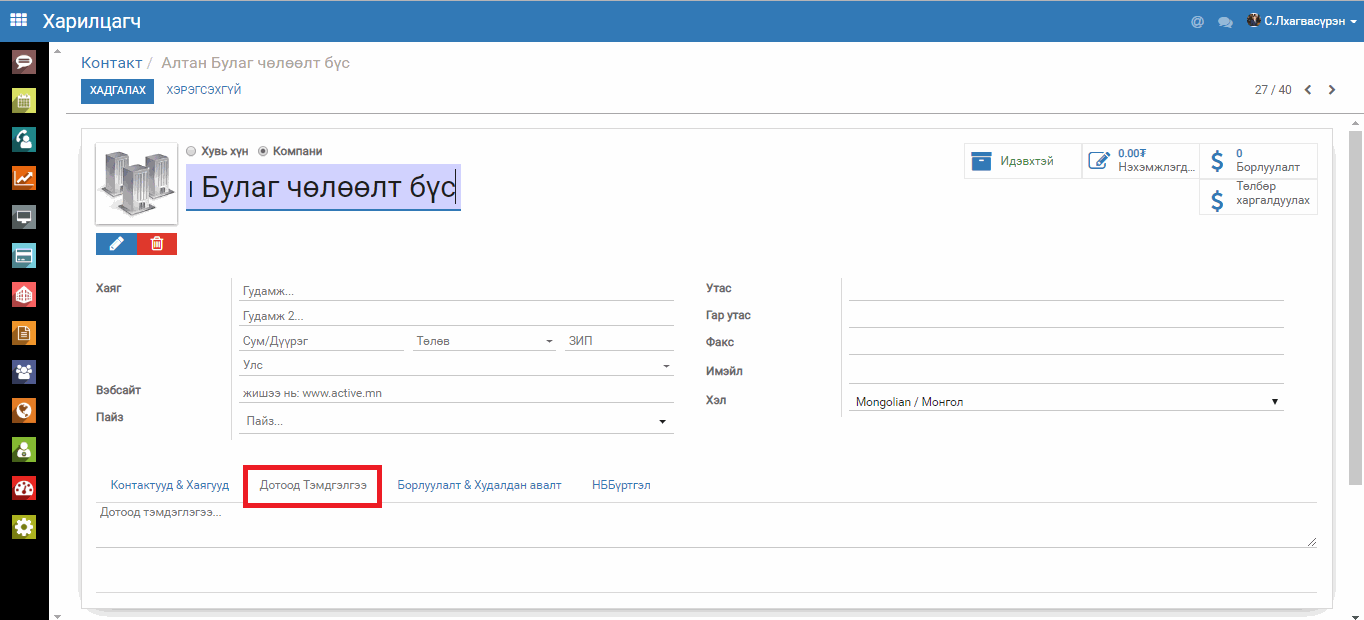Switch to Контактууд & Хаягууд tab
1364x620 pixels.
click(170, 485)
